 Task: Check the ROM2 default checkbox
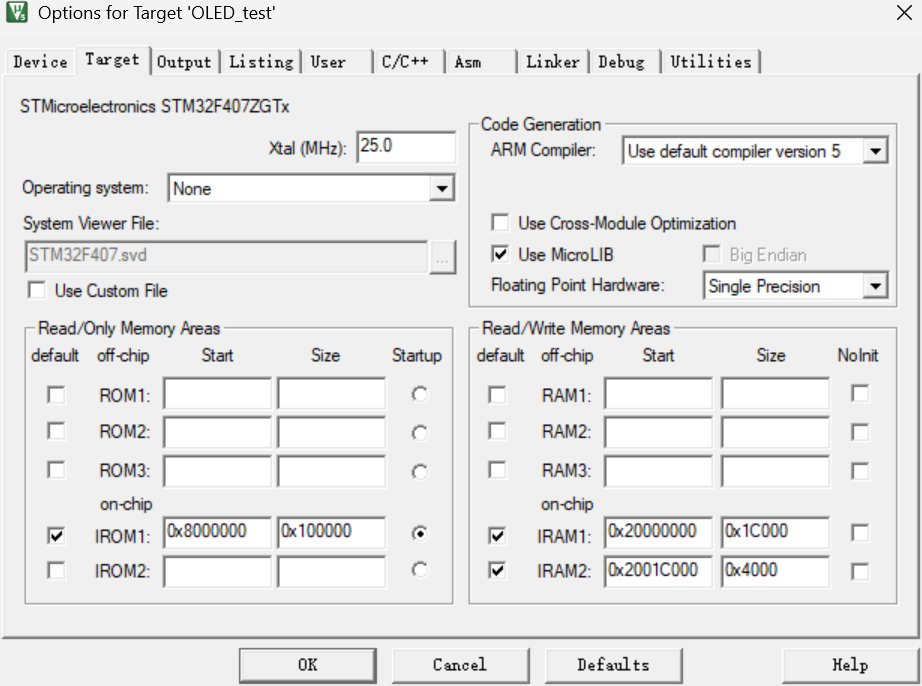[56, 431]
